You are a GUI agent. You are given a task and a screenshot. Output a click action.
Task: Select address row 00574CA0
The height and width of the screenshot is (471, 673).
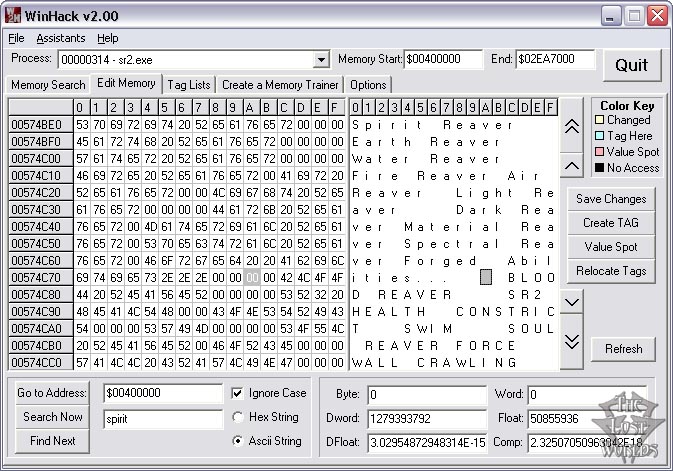tap(41, 328)
